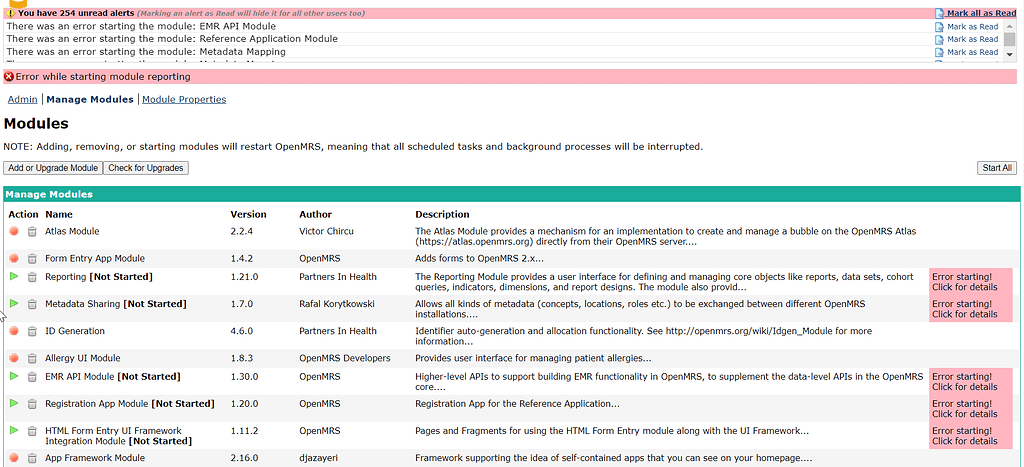The width and height of the screenshot is (1024, 467).
Task: Click alerts list scrollbar down arrow
Action: coord(1010,55)
